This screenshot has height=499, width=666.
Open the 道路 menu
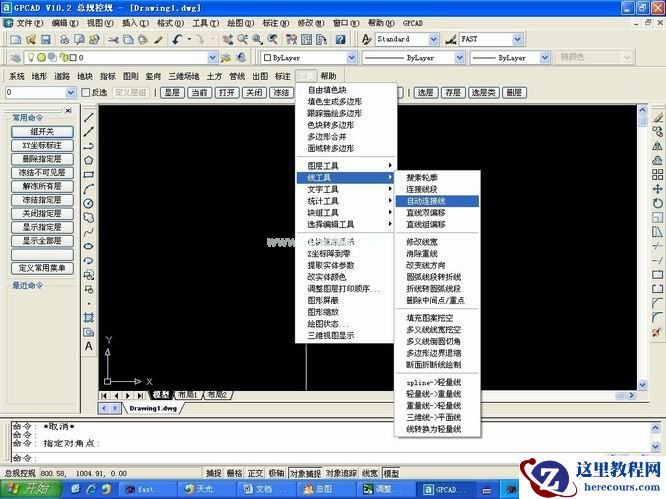click(x=62, y=76)
